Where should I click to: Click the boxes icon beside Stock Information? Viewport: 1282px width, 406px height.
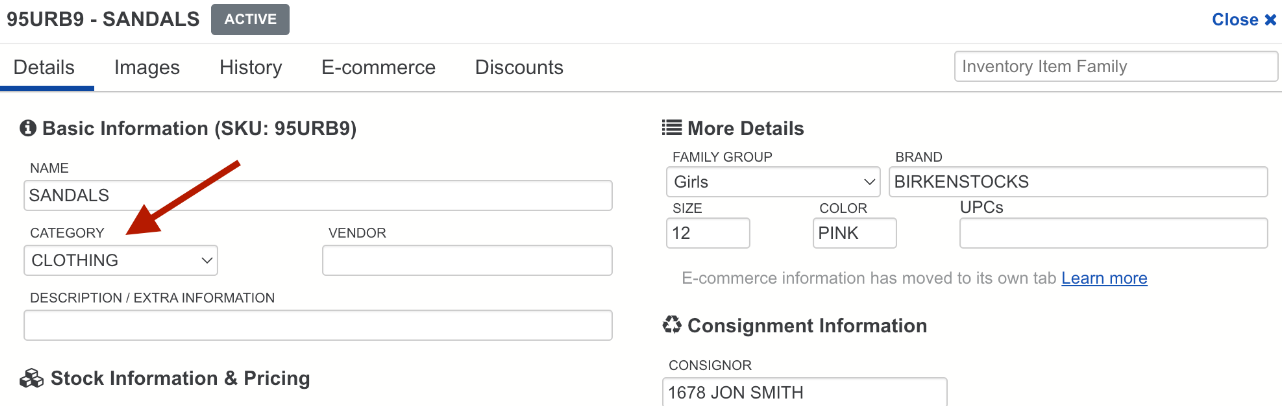point(32,379)
